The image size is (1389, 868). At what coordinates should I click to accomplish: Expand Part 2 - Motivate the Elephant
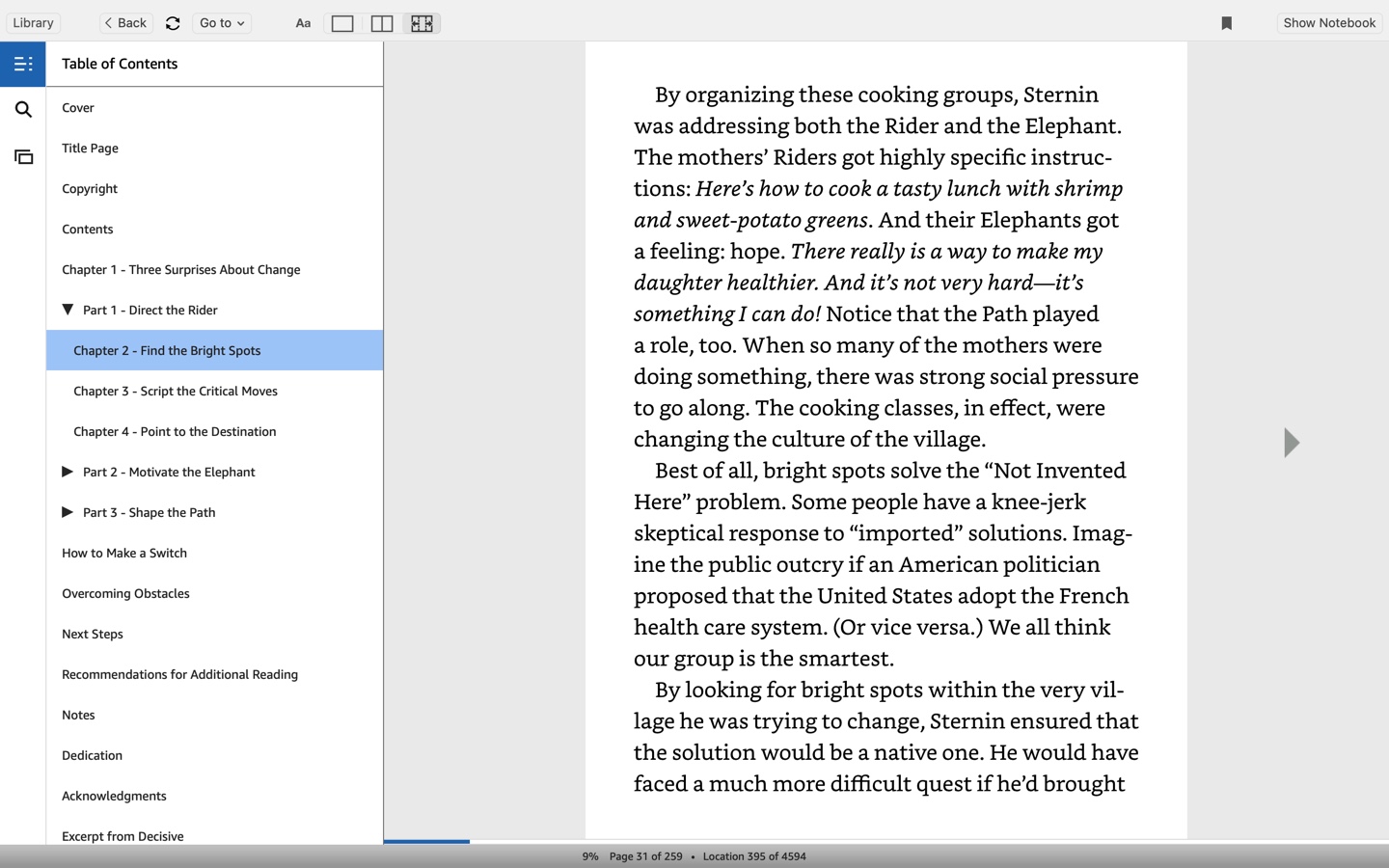pos(68,472)
